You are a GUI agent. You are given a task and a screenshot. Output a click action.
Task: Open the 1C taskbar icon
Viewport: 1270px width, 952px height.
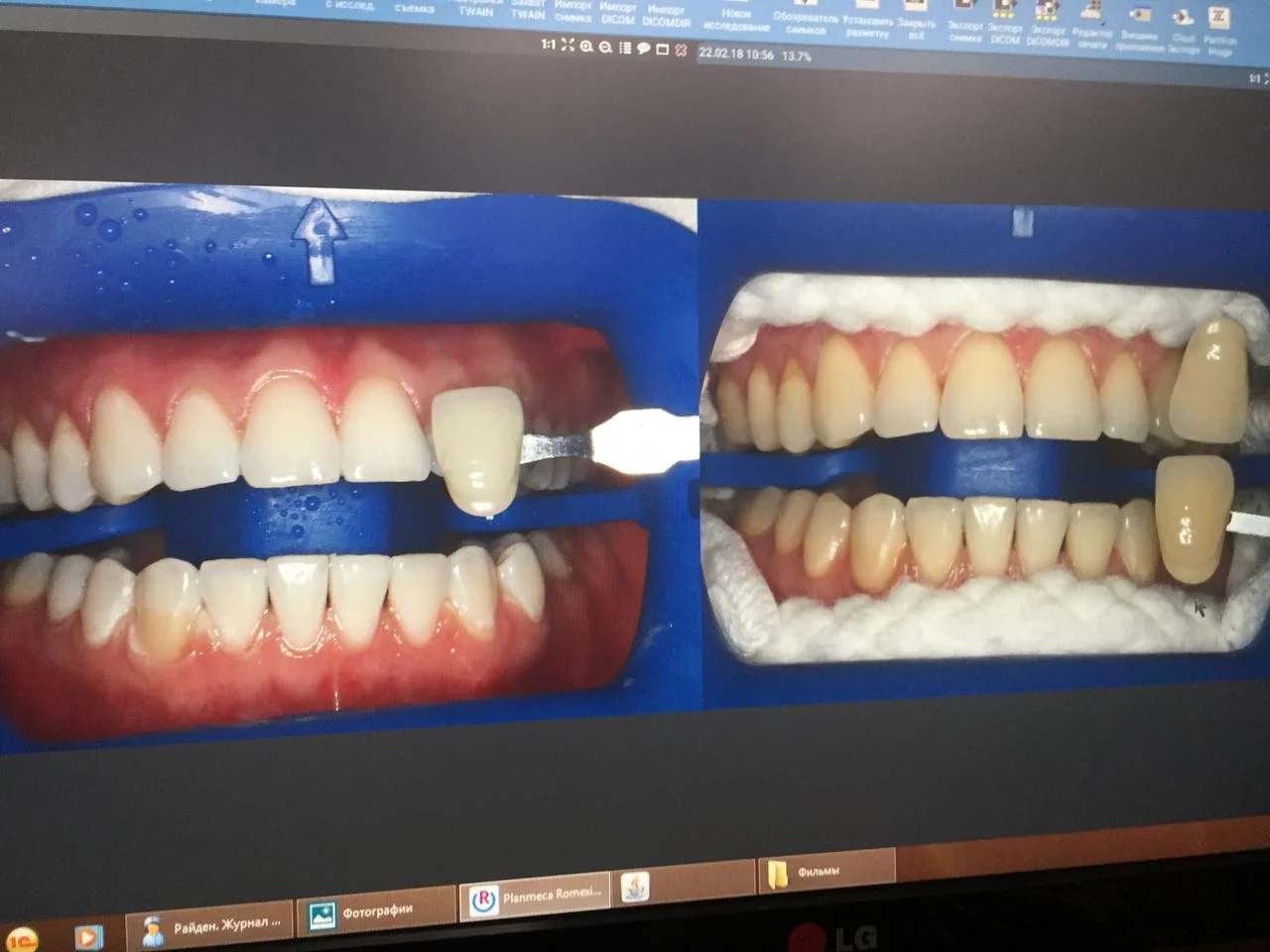pos(22,938)
